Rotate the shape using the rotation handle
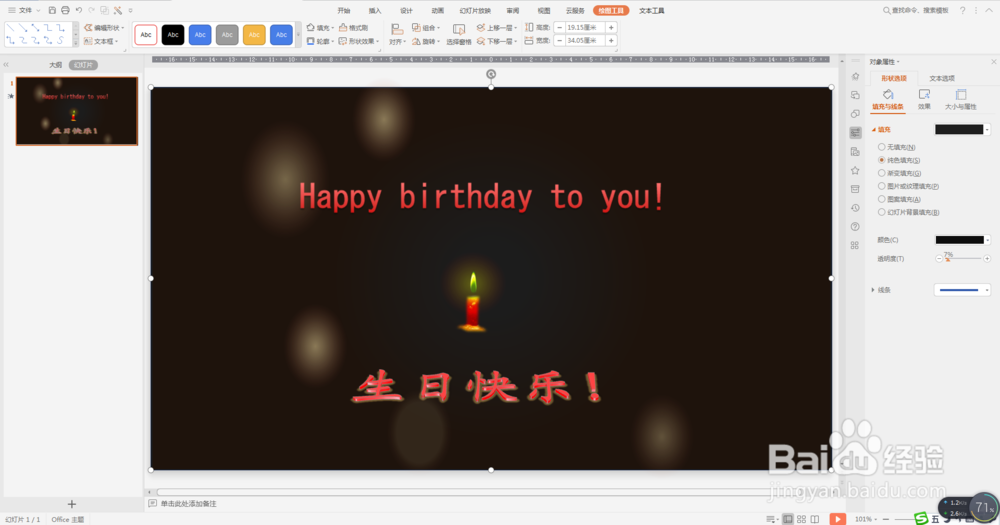This screenshot has width=1000, height=525. [491, 74]
